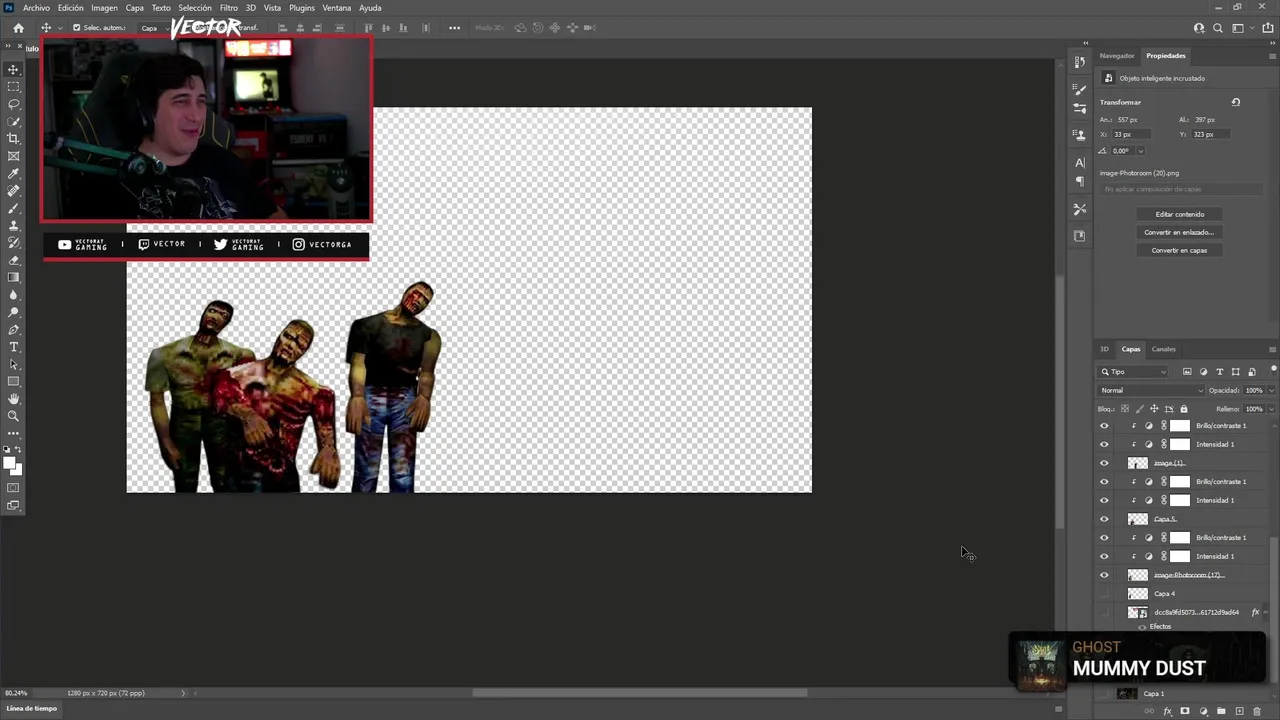
Task: Open the Ventana menu
Action: pos(337,8)
